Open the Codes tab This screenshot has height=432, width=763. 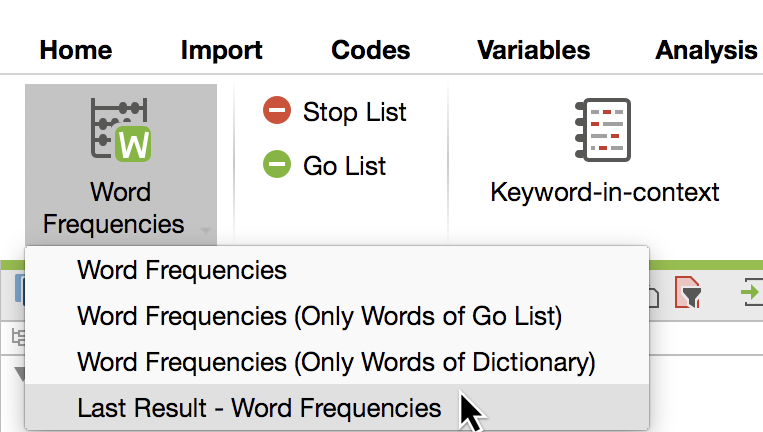coord(370,50)
